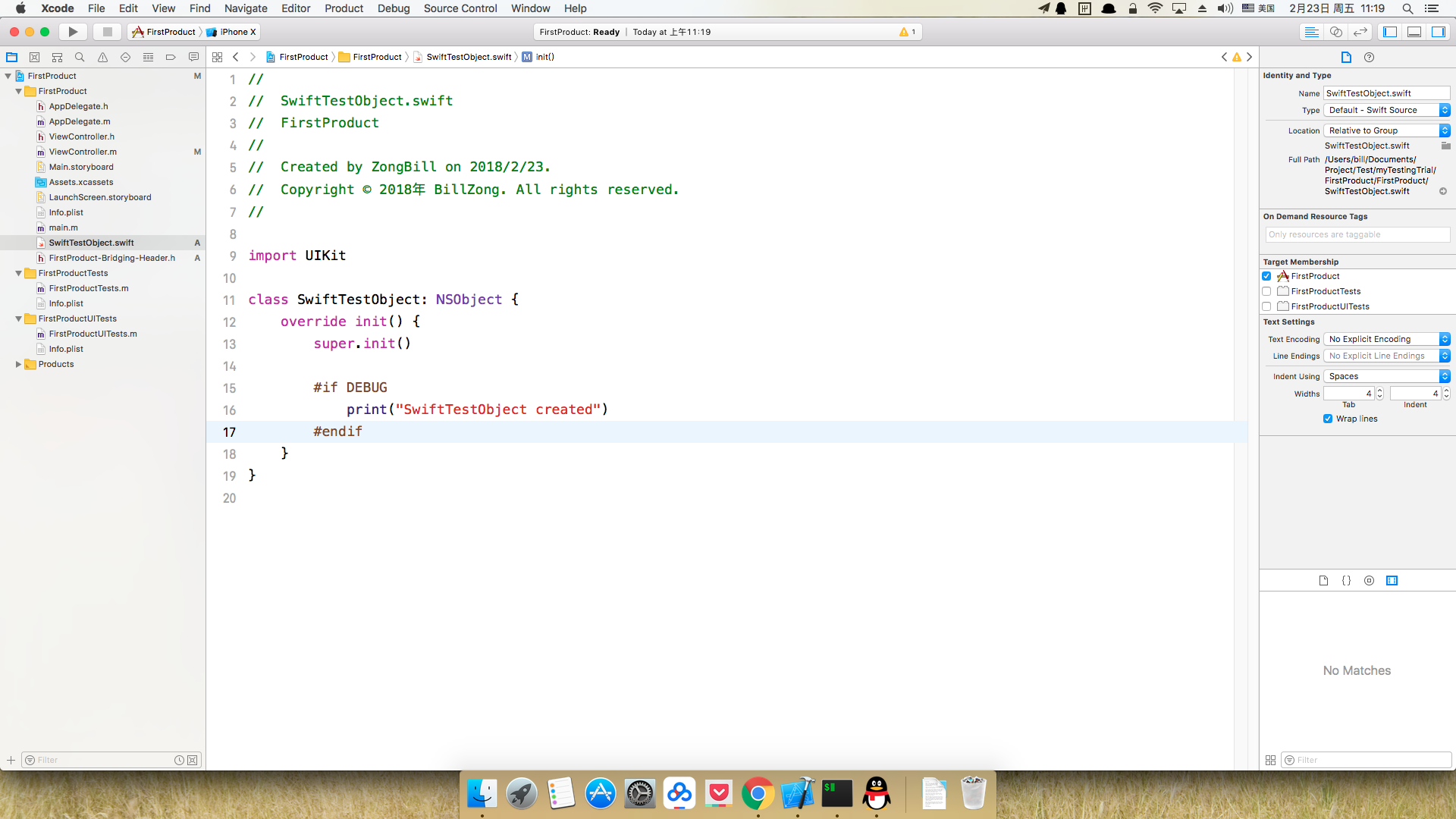Image resolution: width=1456 pixels, height=819 pixels.
Task: Open the Source Control menu
Action: (460, 8)
